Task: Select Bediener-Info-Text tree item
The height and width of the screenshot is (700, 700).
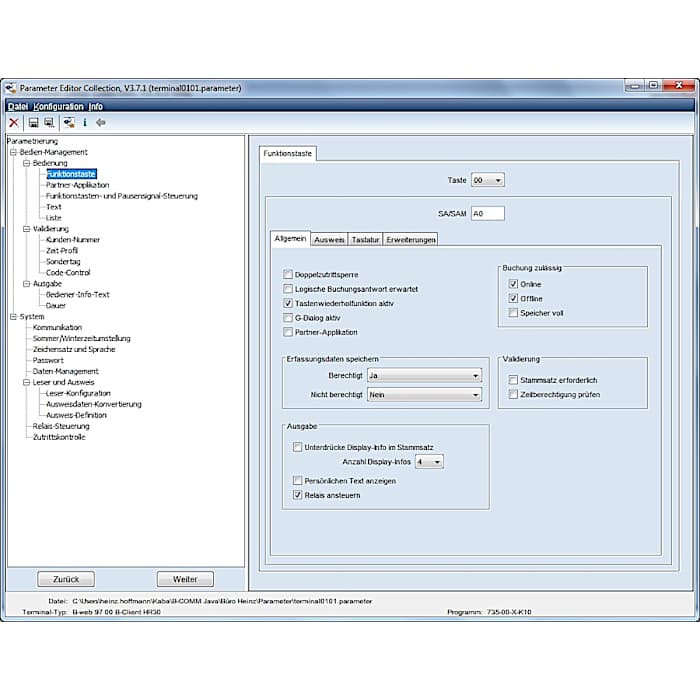Action: click(x=78, y=295)
